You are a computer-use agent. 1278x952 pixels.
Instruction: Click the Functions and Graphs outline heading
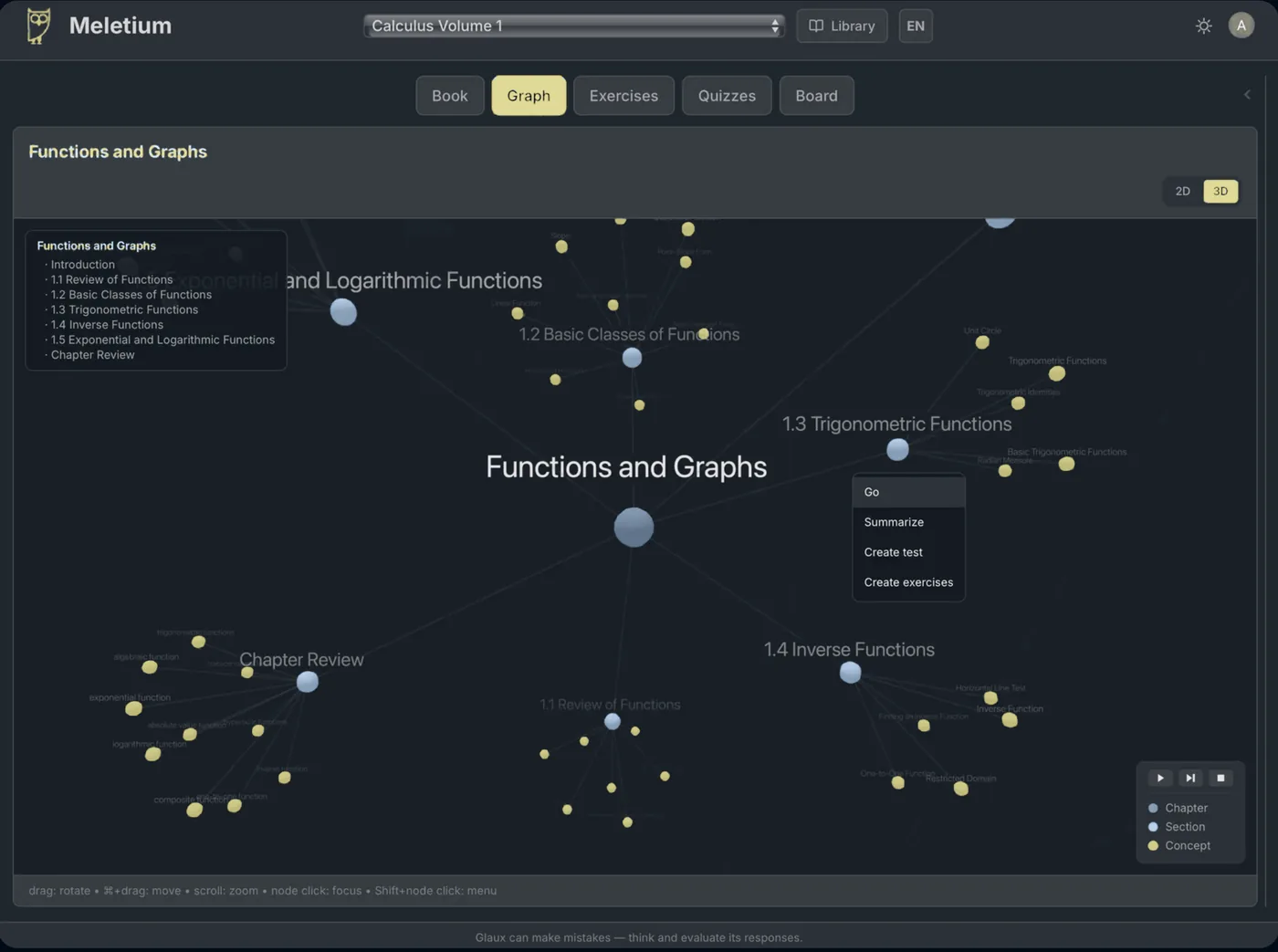coord(96,246)
